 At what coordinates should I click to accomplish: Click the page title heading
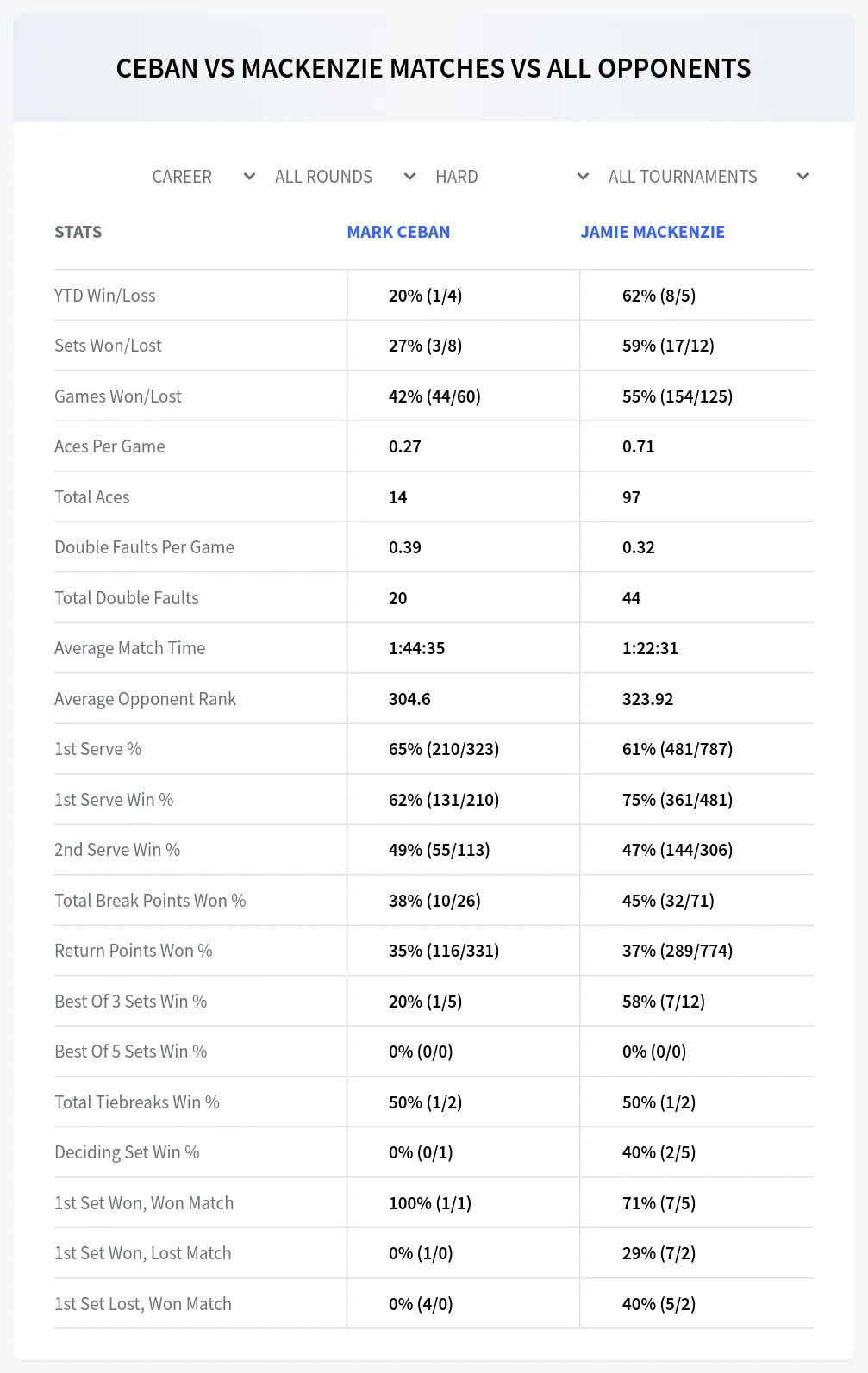point(434,68)
